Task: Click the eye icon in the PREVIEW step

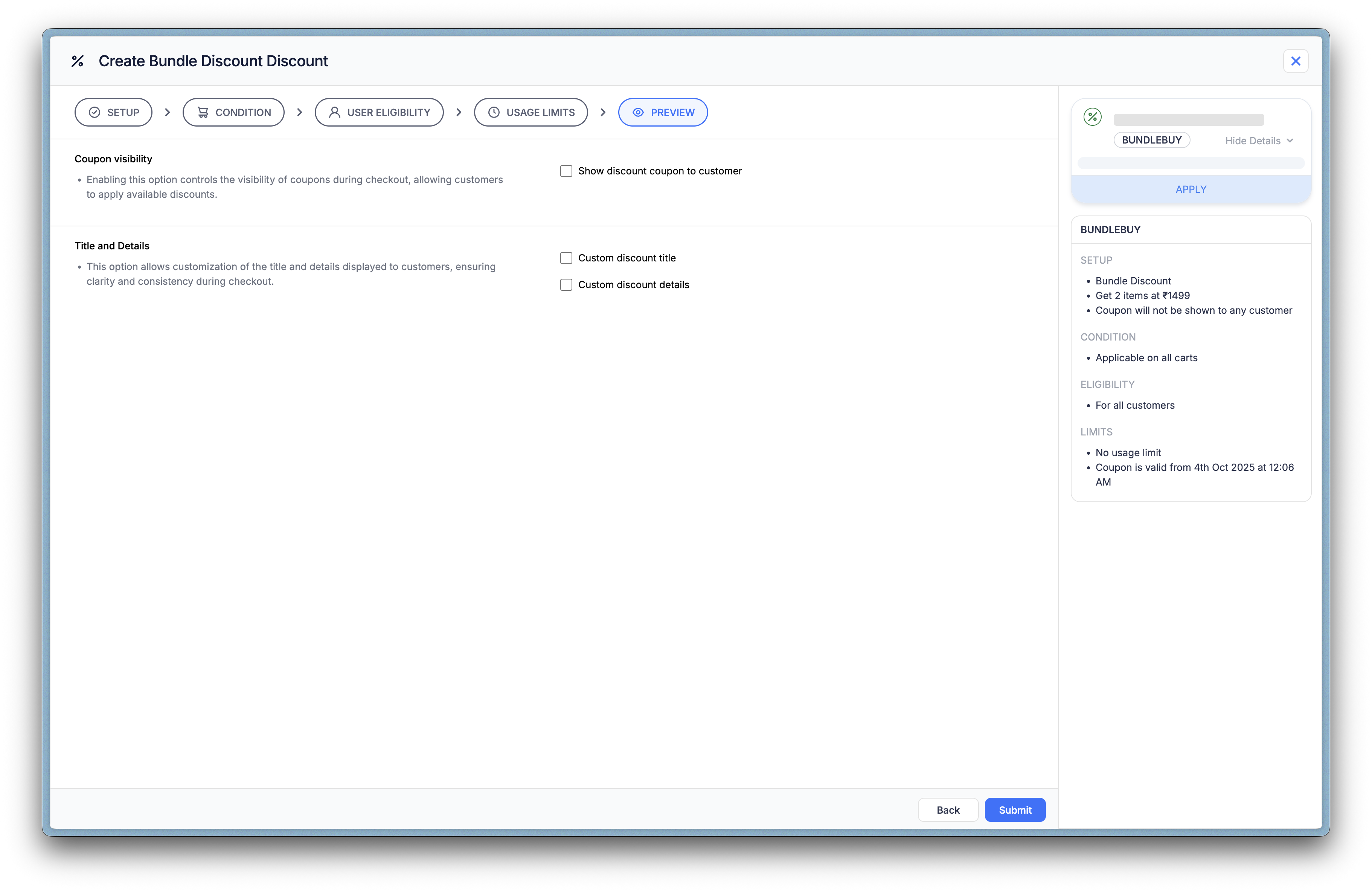Action: pos(638,112)
